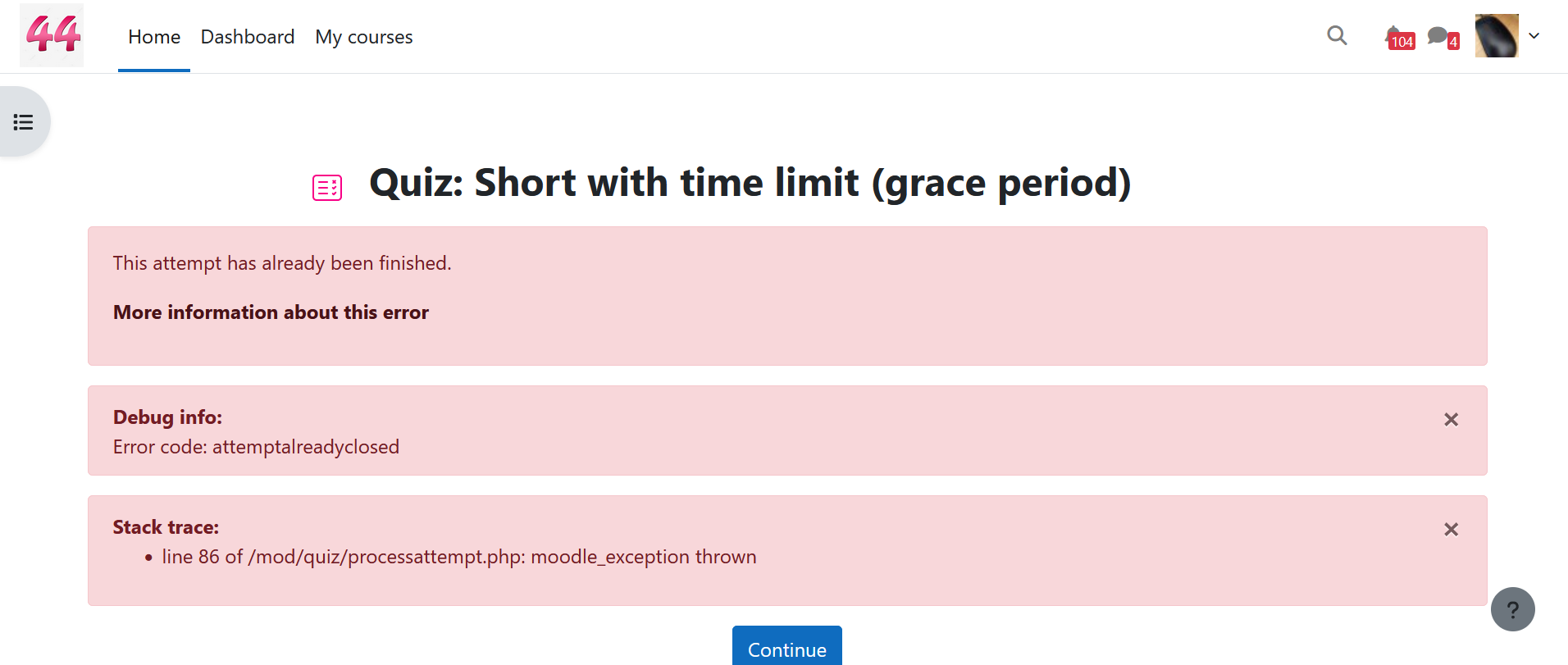
Task: Click the processattempt.php stack trace line
Action: coord(459,557)
